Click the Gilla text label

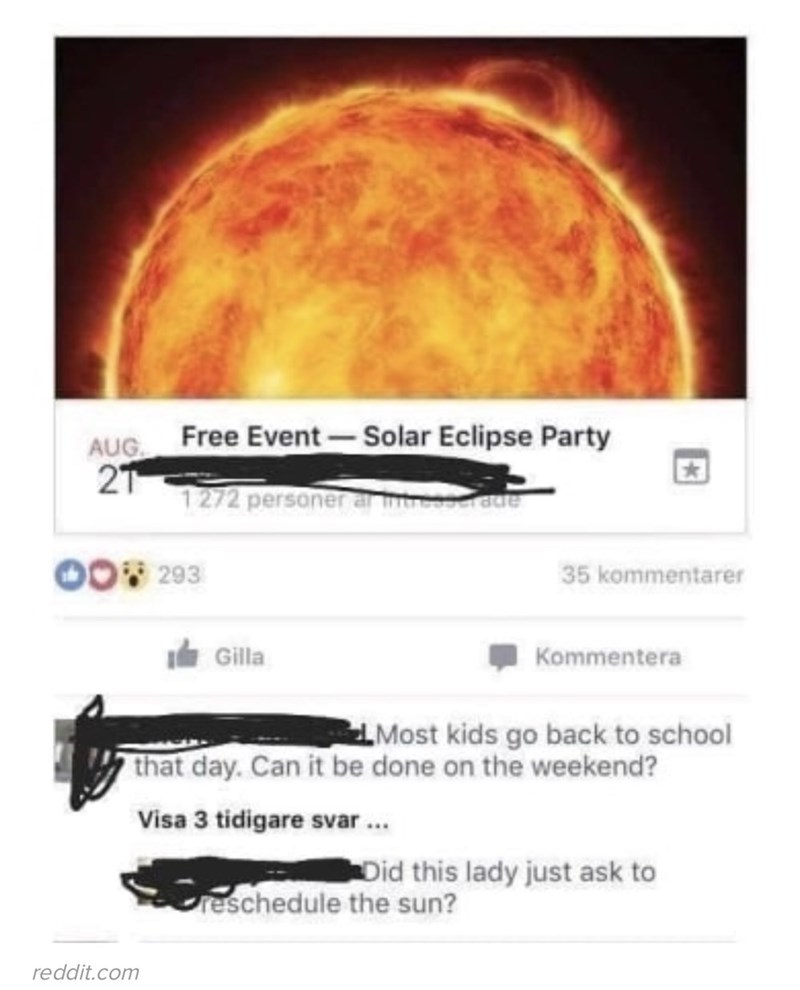click(x=239, y=657)
